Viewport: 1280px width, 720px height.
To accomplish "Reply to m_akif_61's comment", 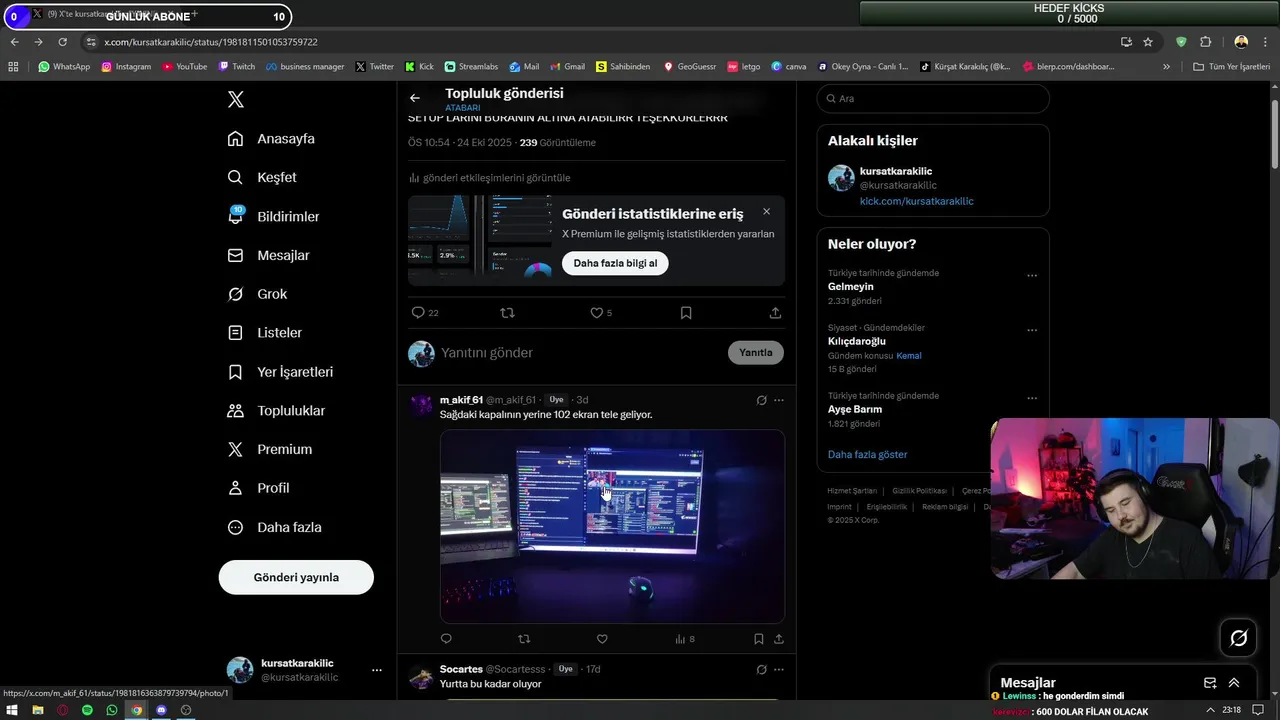I will [446, 639].
